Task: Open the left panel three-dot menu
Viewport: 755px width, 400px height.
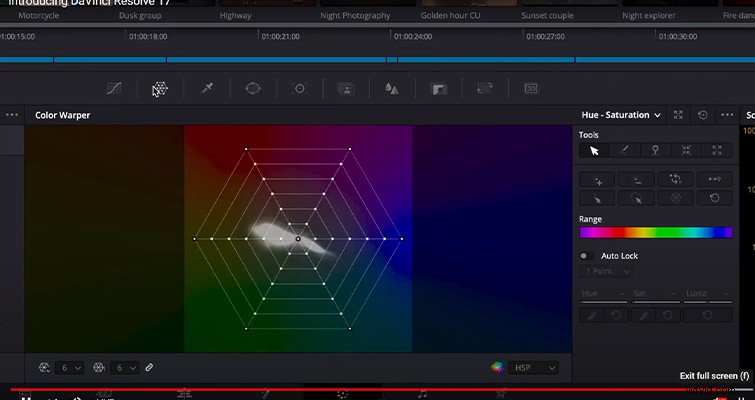Action: [12, 115]
